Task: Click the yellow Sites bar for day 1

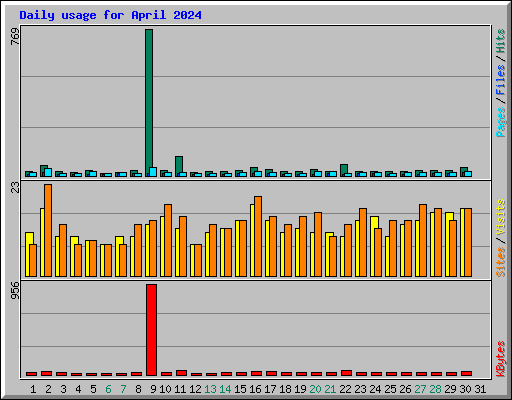Action: pyautogui.click(x=28, y=254)
